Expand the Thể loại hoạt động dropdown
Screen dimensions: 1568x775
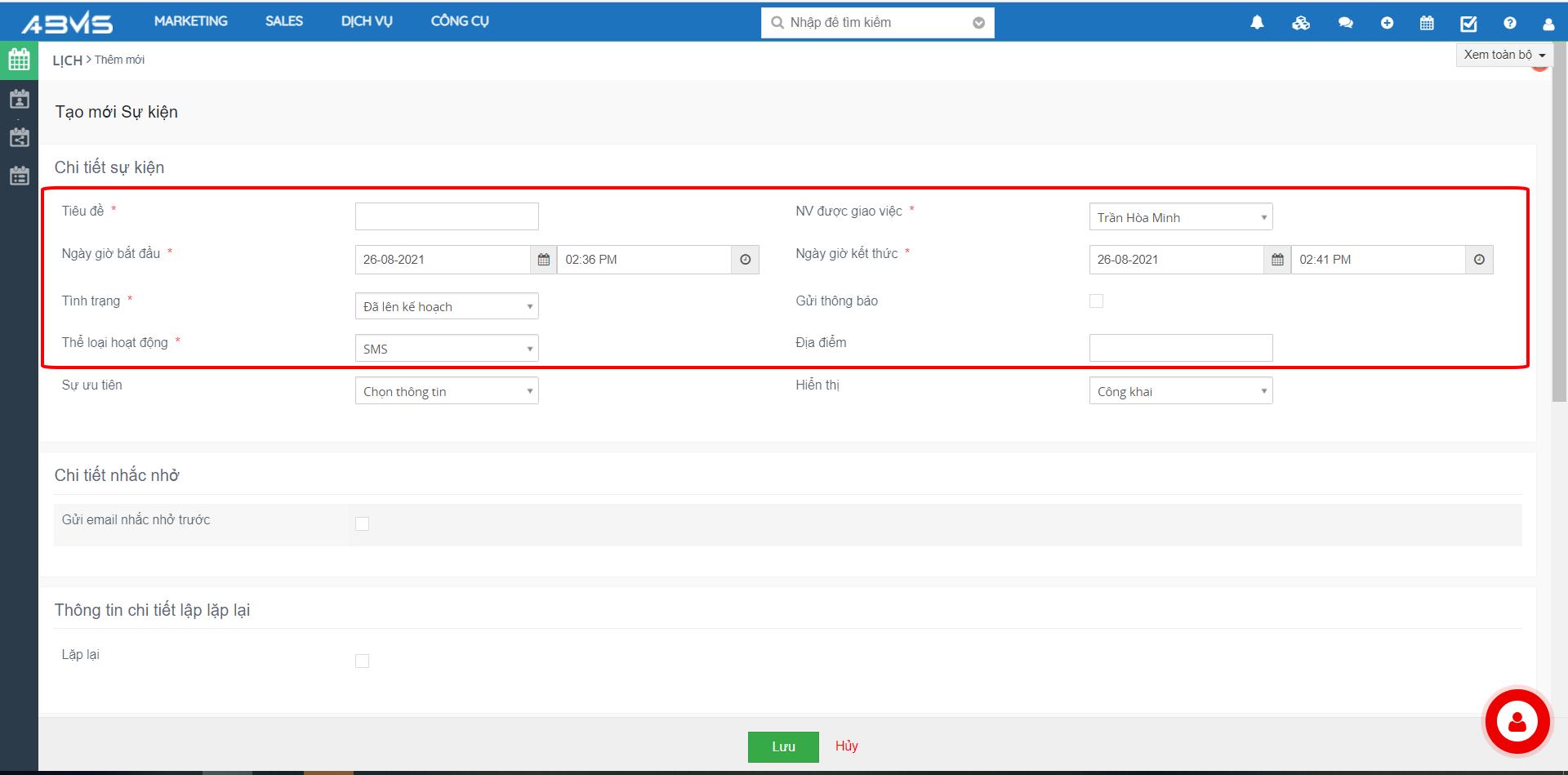coord(447,349)
